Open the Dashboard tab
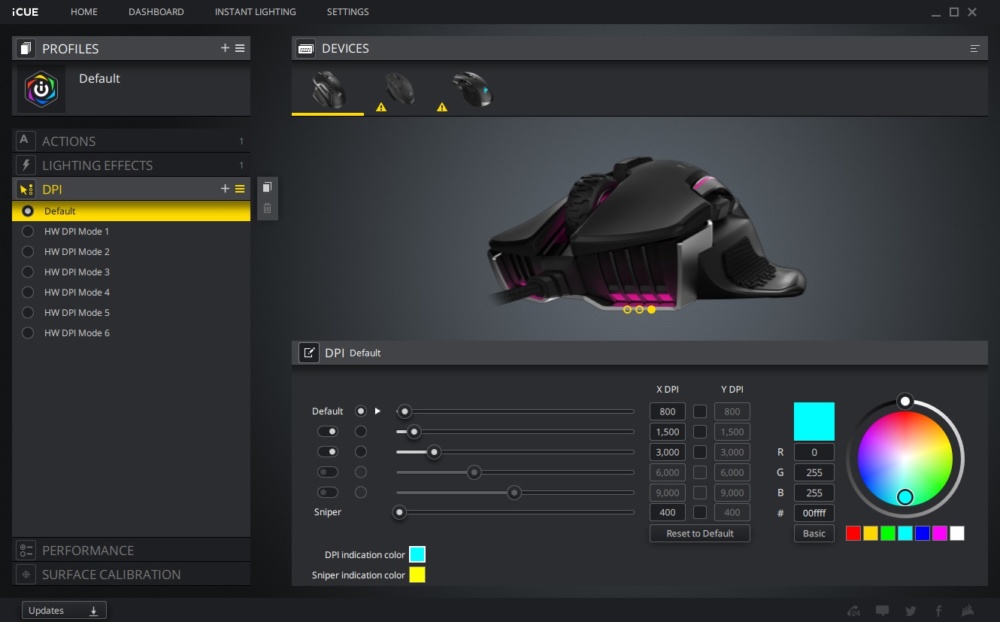The image size is (1000, 622). (x=156, y=11)
